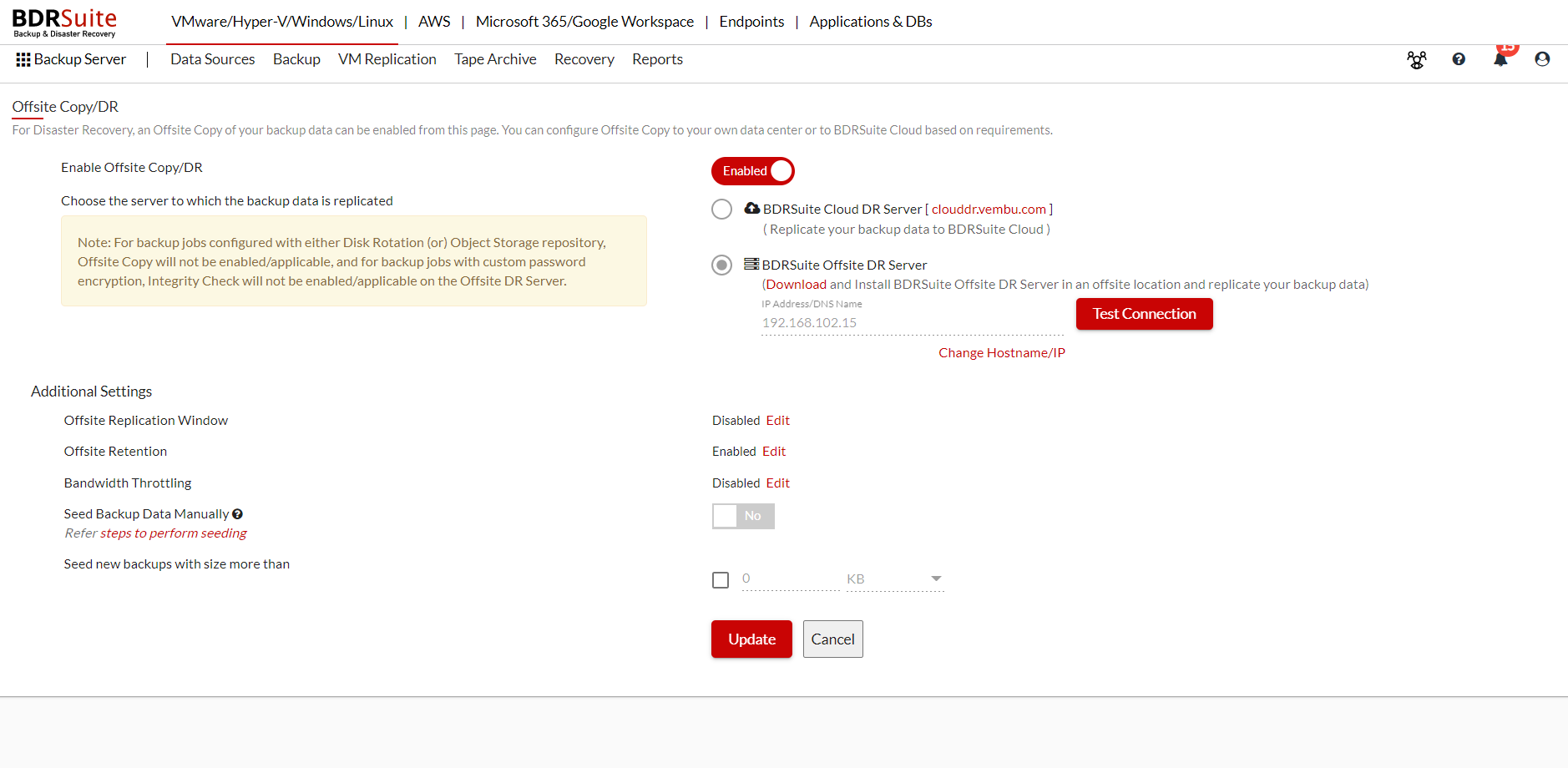
Task: Open the community users icon in header
Action: pyautogui.click(x=1417, y=59)
